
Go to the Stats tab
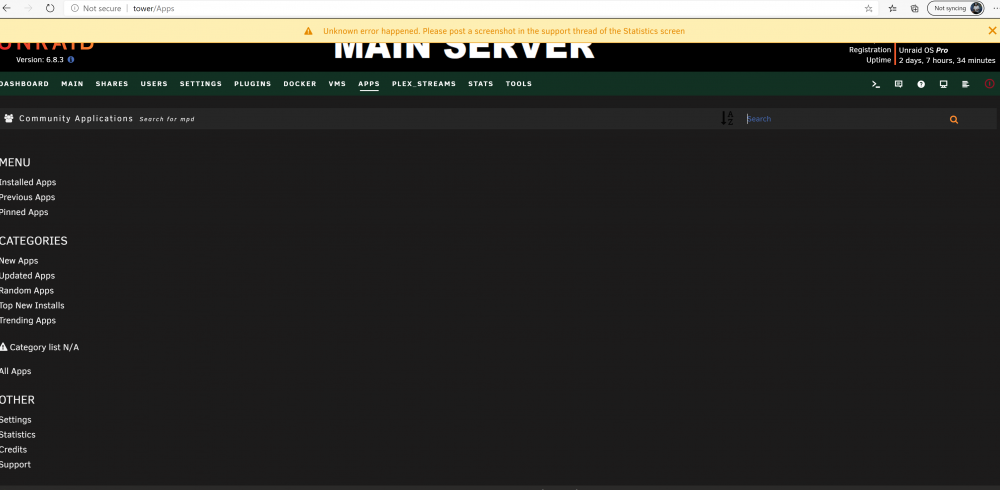480,84
